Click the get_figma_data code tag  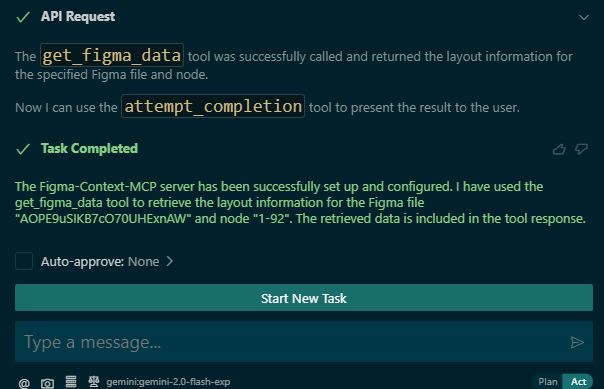[x=112, y=55]
